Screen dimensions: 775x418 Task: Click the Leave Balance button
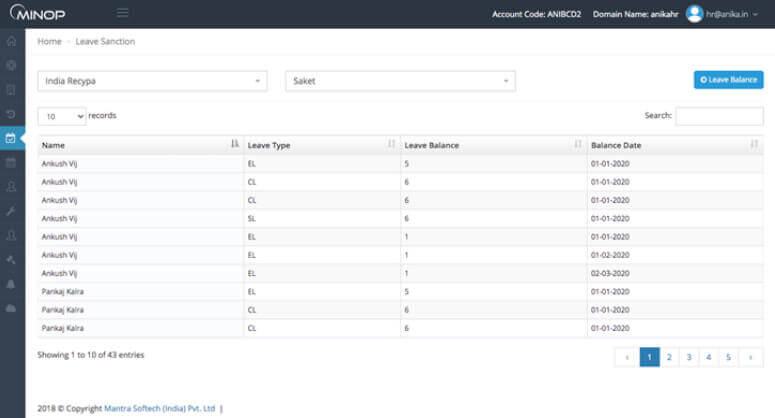tap(728, 79)
